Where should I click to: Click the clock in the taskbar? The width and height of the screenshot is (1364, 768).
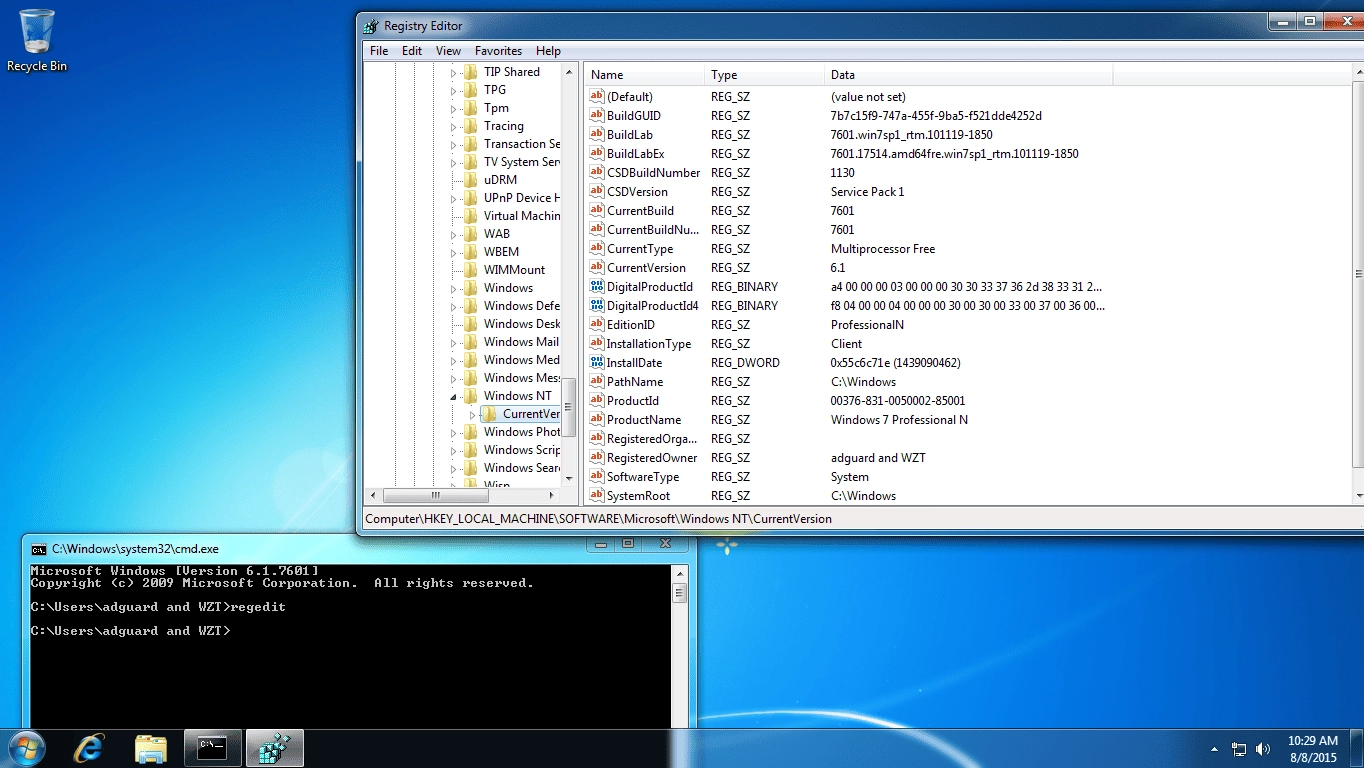[1313, 749]
